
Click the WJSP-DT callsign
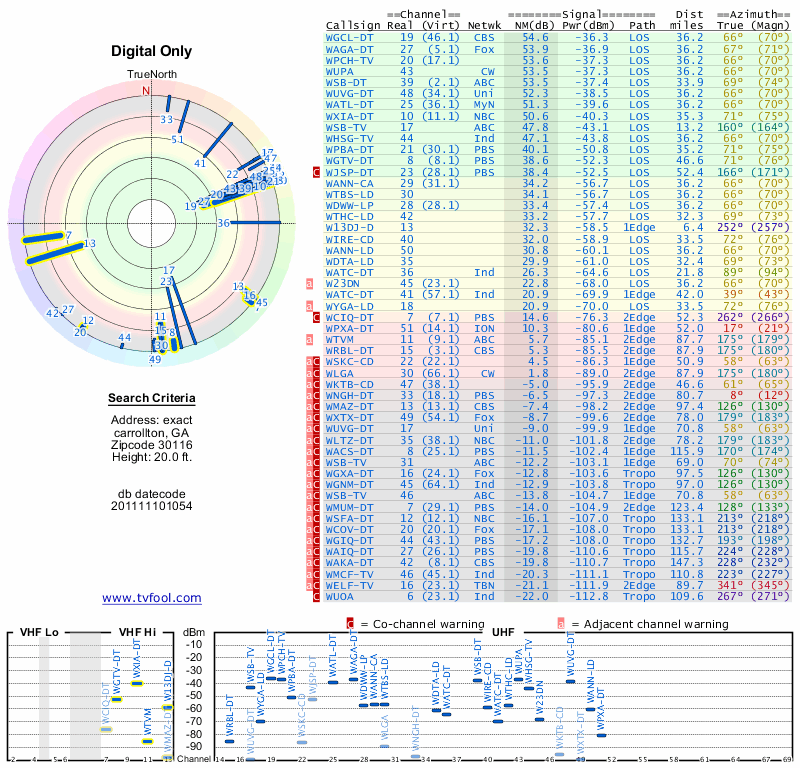tap(349, 172)
